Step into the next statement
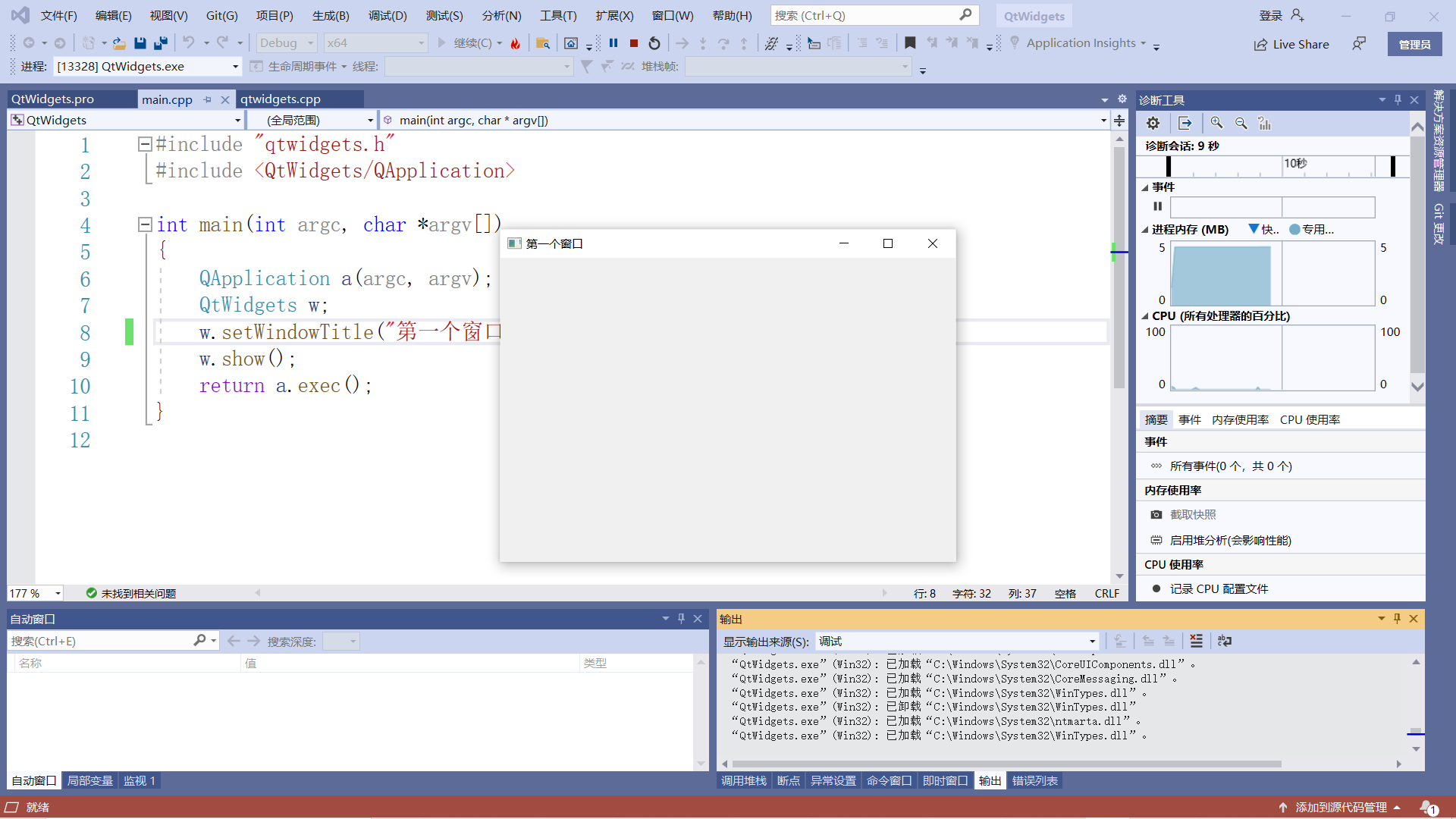This screenshot has width=1456, height=819. tap(703, 43)
